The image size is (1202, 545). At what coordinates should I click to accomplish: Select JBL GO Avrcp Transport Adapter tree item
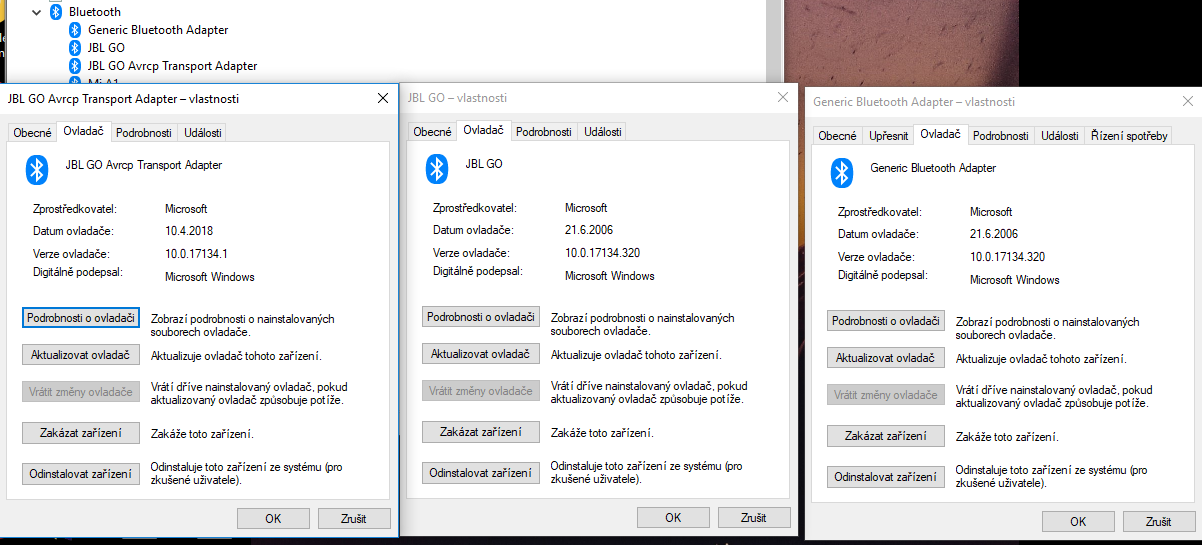pos(172,66)
